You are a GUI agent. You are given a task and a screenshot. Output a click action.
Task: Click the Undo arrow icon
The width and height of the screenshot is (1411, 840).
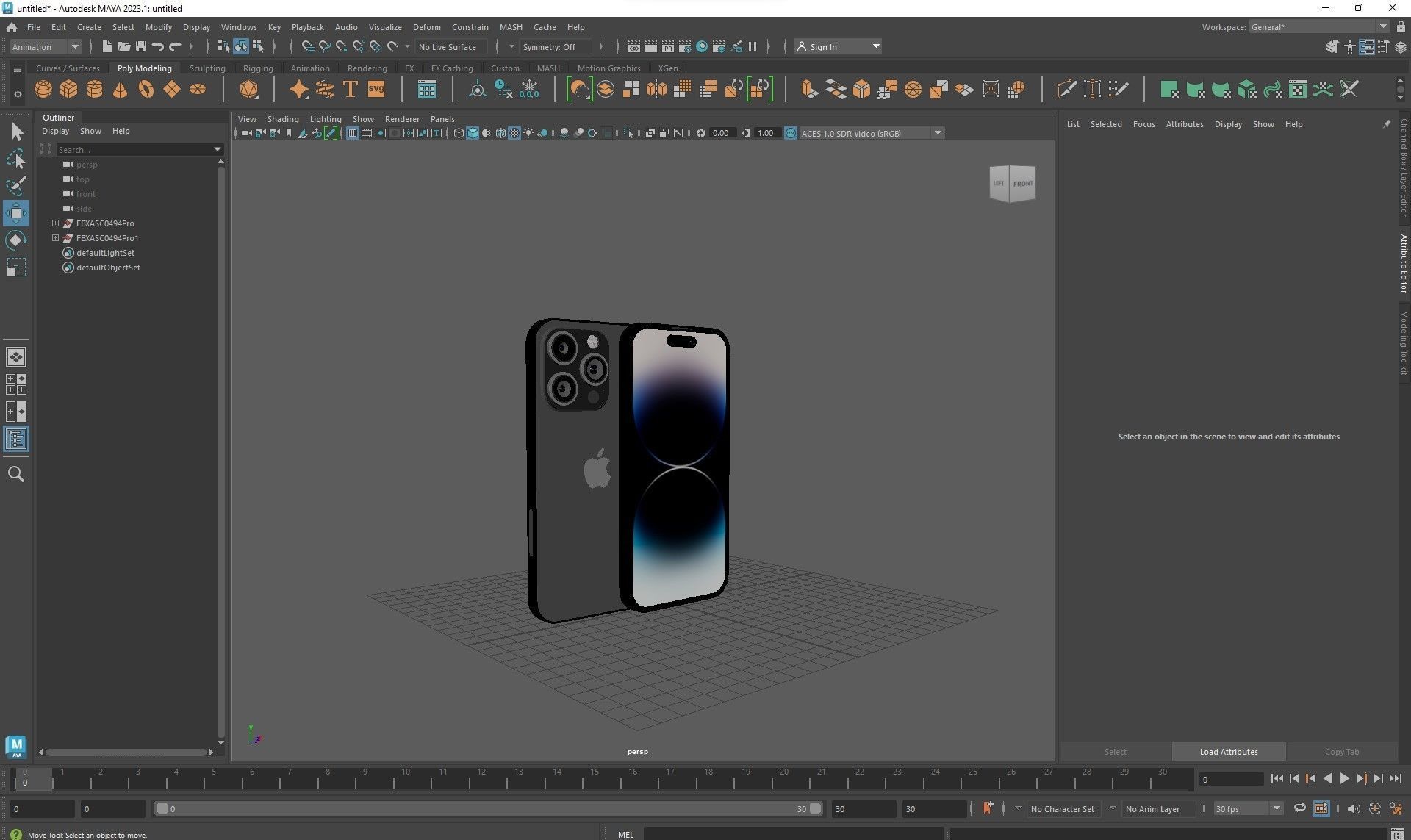click(158, 46)
